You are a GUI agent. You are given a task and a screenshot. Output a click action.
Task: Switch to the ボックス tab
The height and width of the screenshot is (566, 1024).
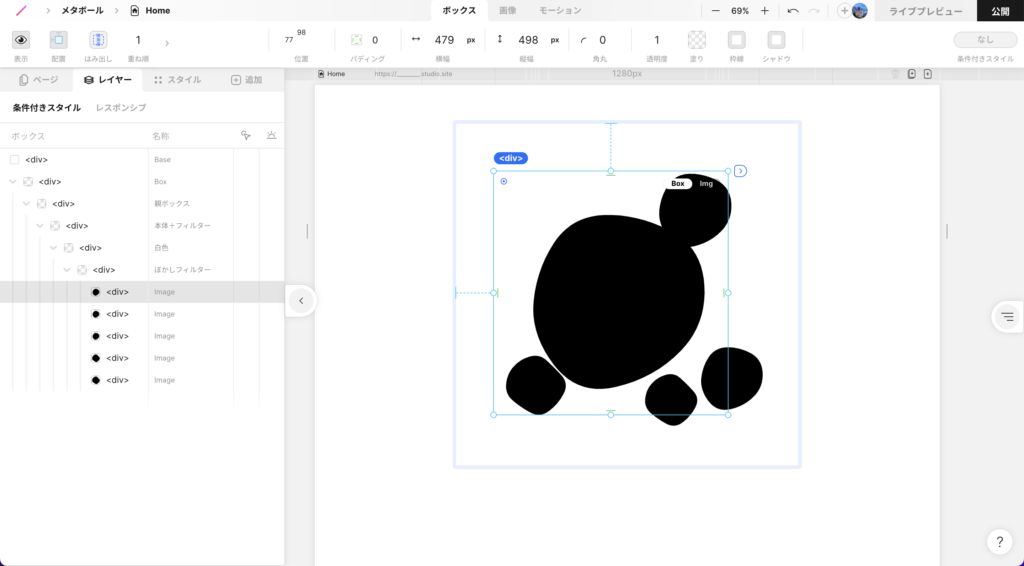click(459, 10)
